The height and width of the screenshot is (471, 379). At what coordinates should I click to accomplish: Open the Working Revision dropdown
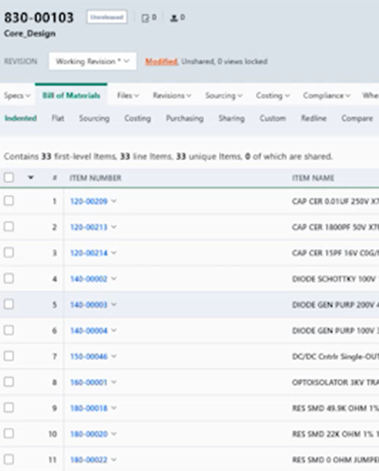click(92, 61)
